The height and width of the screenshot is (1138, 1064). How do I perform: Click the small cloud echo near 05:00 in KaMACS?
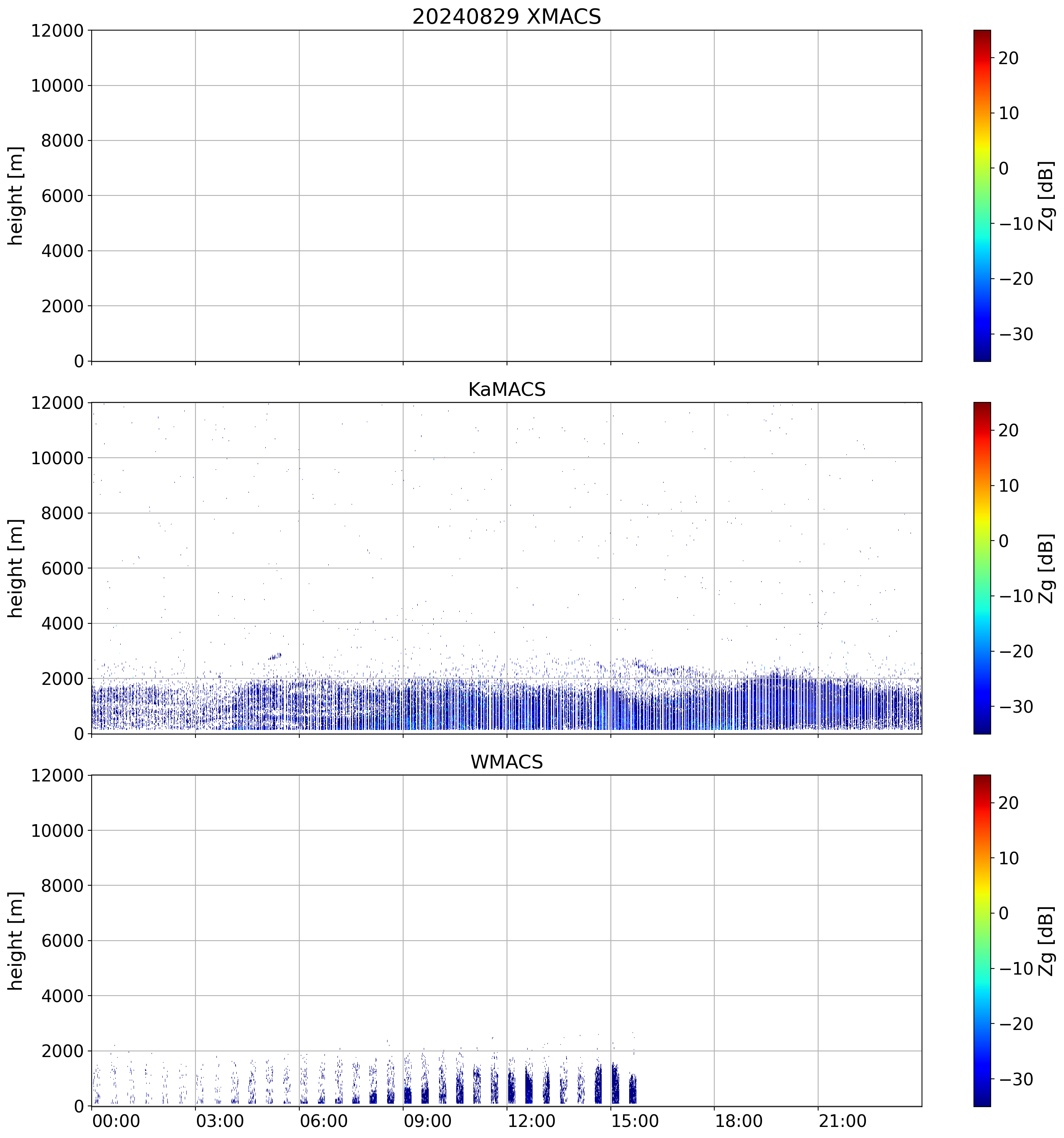pos(275,656)
